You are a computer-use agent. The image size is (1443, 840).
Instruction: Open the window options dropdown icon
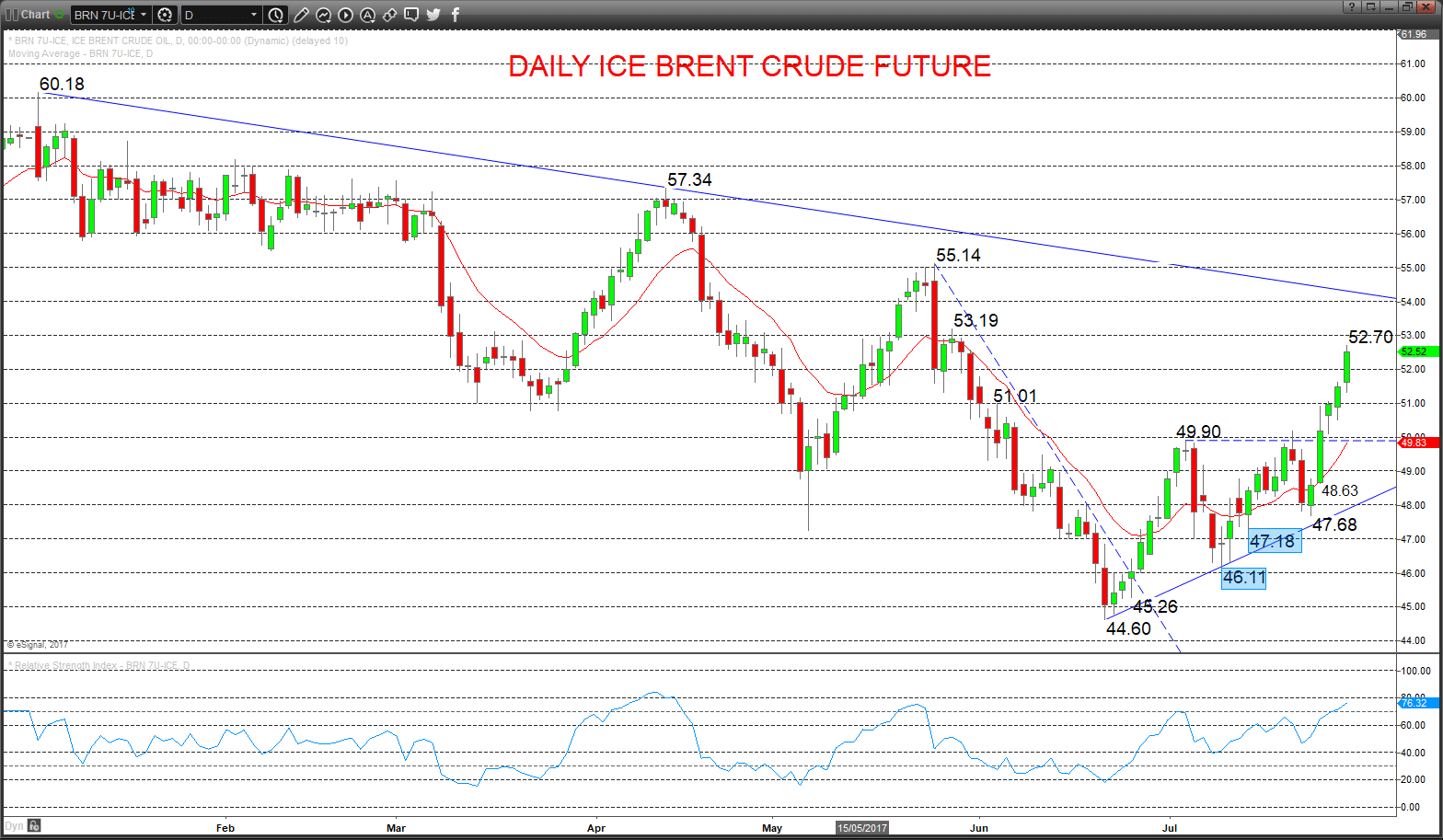(1371, 6)
